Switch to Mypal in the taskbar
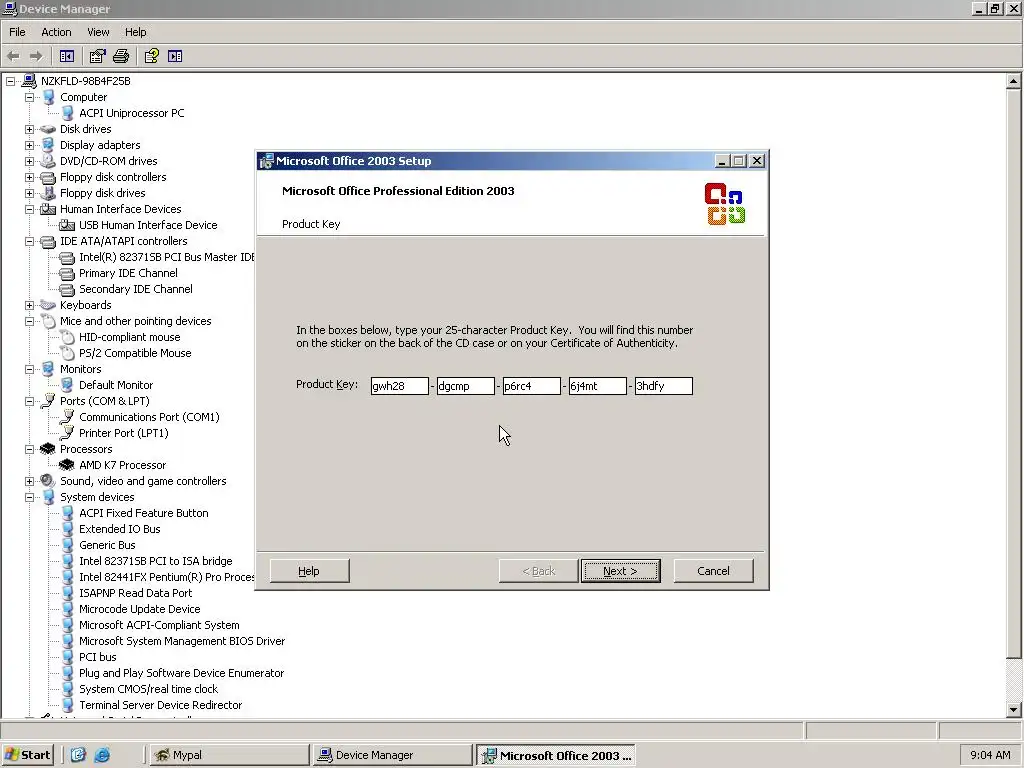 coord(229,755)
